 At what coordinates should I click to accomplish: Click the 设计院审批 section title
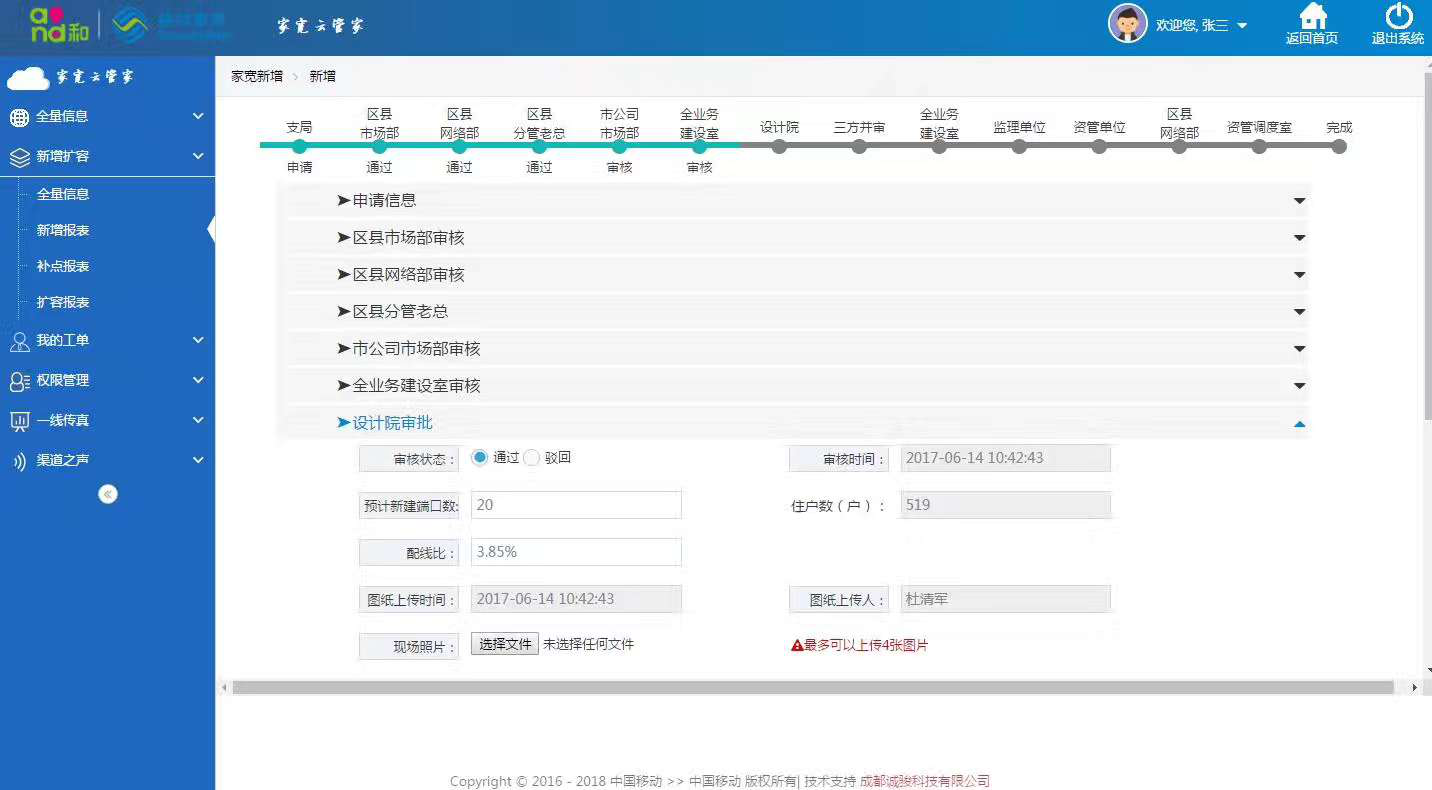click(392, 423)
